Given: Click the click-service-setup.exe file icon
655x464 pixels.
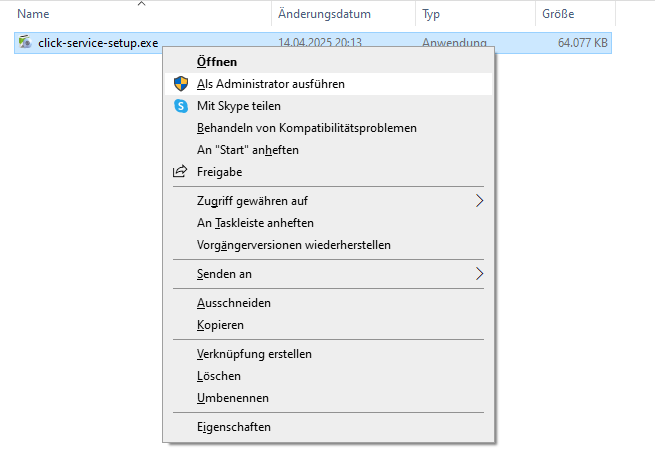Looking at the screenshot, I should pyautogui.click(x=25, y=42).
